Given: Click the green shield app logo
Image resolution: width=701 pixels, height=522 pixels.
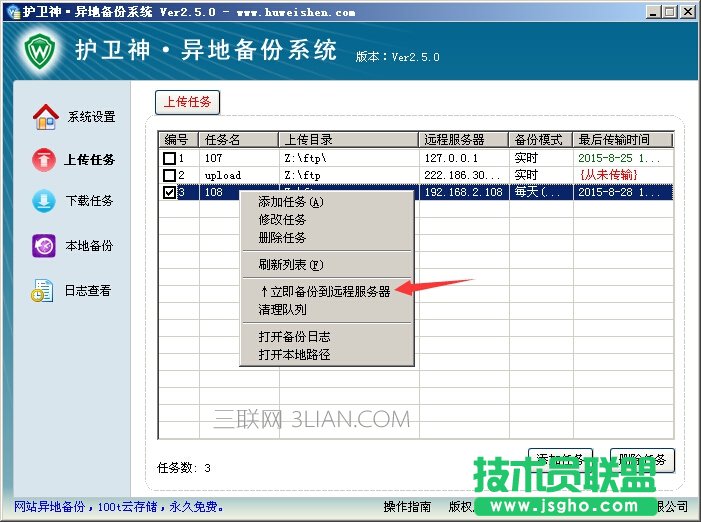Looking at the screenshot, I should [36, 50].
